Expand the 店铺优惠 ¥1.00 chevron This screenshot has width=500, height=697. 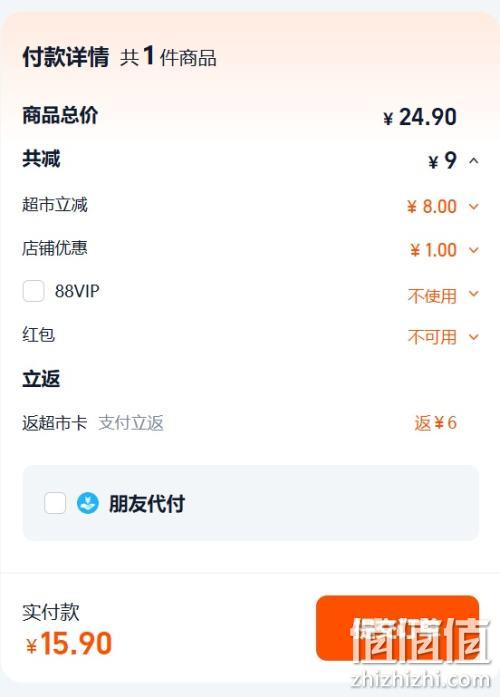pos(474,250)
